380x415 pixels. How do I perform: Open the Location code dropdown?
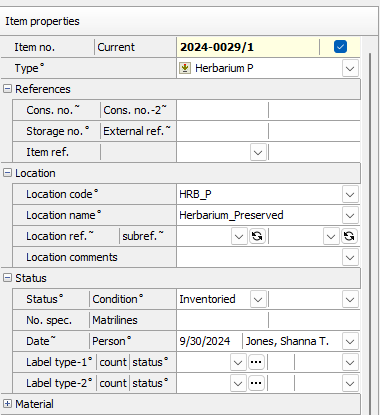[350, 194]
